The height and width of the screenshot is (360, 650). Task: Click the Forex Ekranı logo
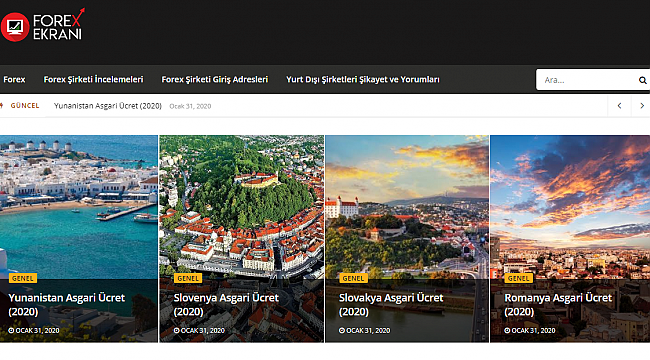(x=43, y=26)
